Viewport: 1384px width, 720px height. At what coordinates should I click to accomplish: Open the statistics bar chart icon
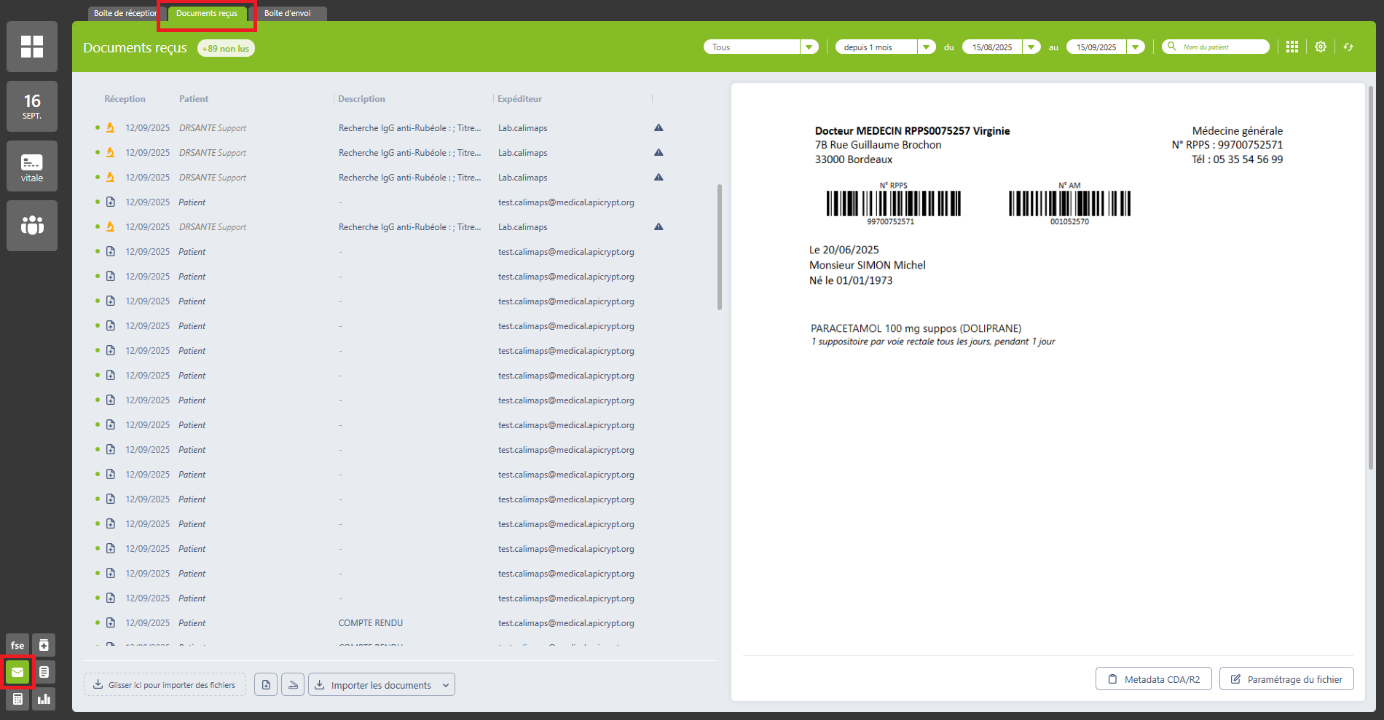[x=44, y=699]
